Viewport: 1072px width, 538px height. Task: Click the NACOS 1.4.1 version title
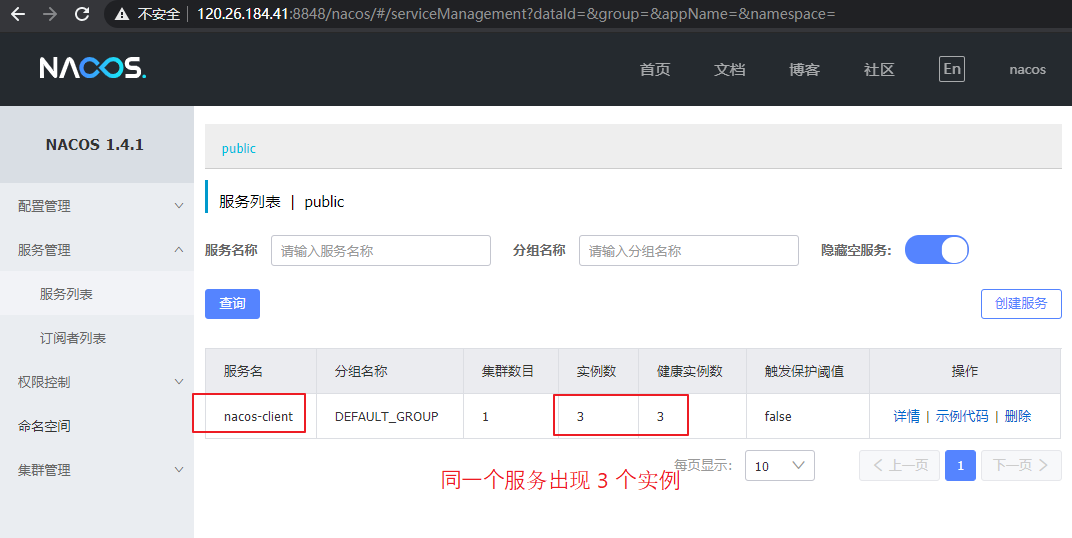point(94,145)
